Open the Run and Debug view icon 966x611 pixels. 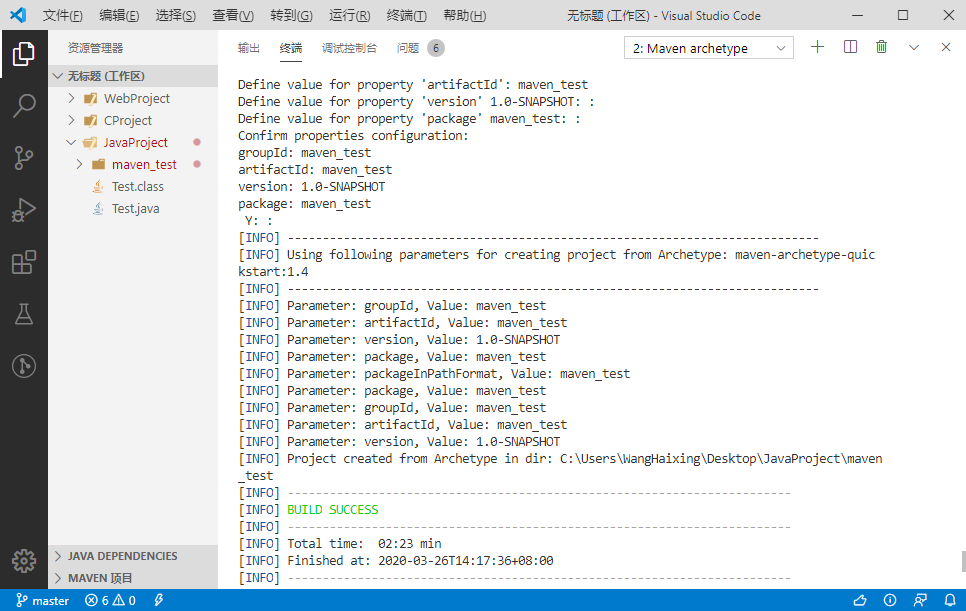pyautogui.click(x=23, y=210)
